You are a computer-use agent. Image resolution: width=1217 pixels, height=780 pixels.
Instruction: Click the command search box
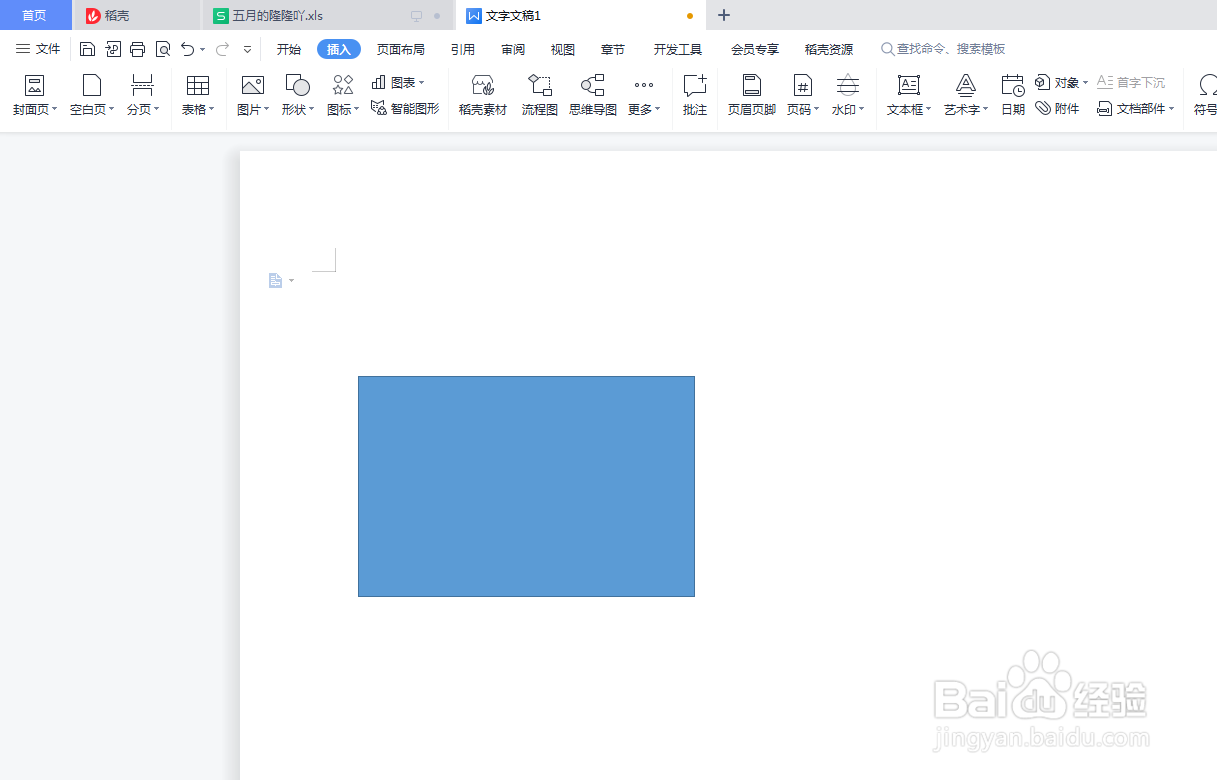(x=943, y=49)
